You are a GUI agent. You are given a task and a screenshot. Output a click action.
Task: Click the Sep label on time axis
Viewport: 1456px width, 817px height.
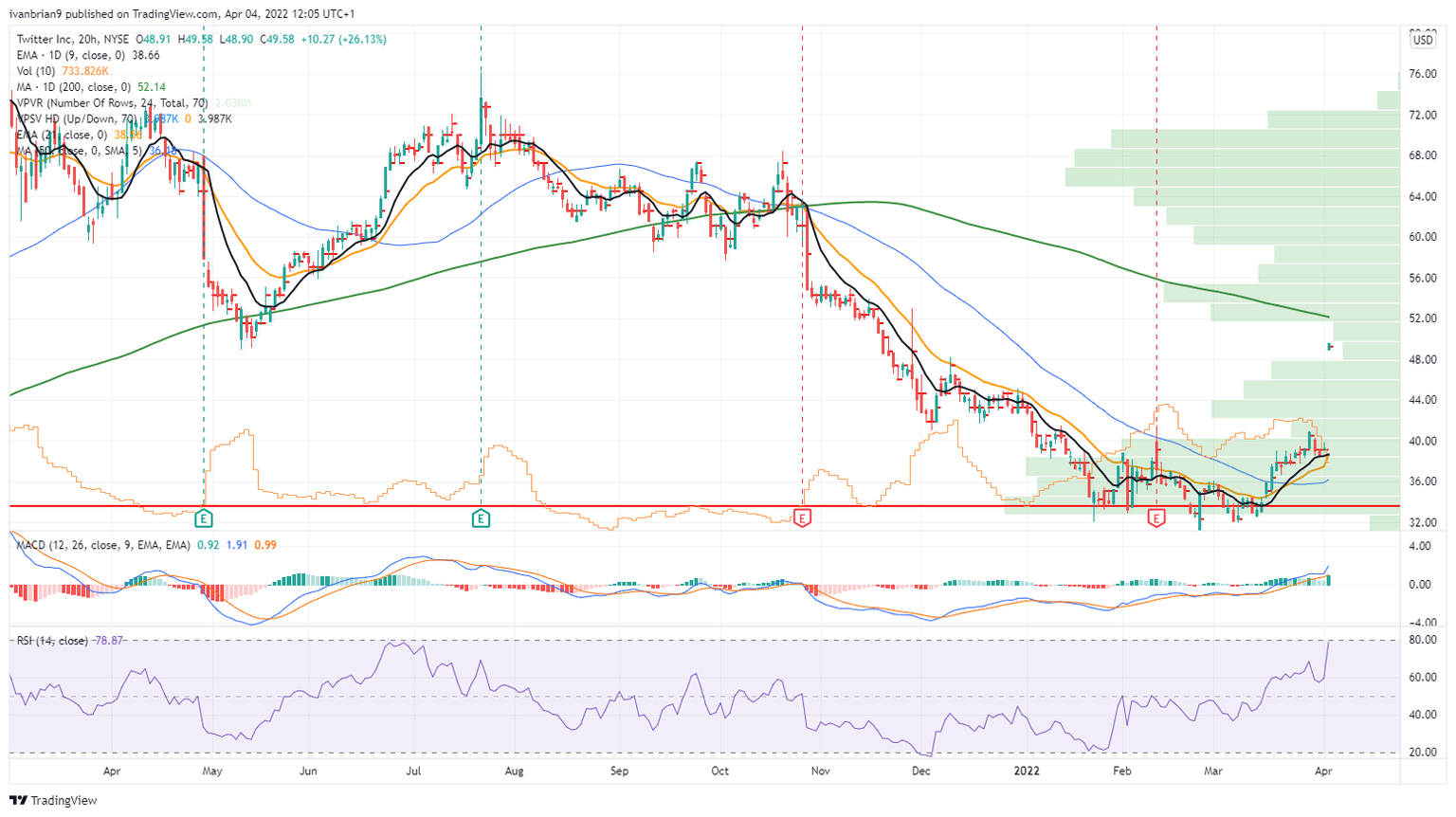619,771
